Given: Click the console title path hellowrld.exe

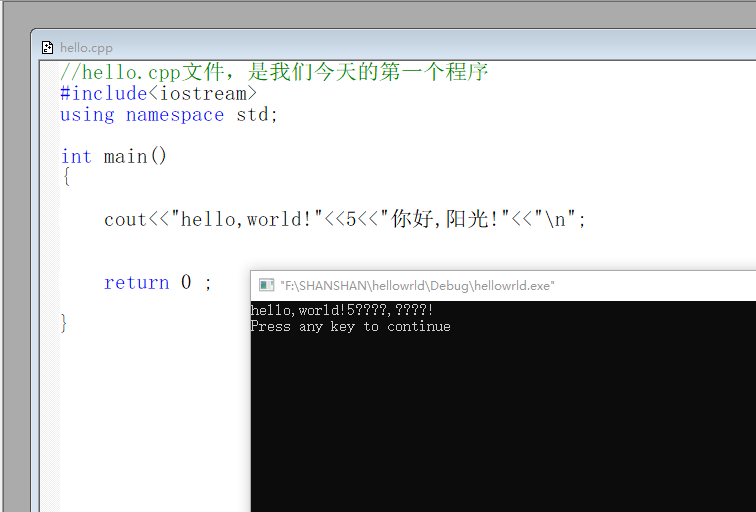Looking at the screenshot, I should click(x=418, y=286).
